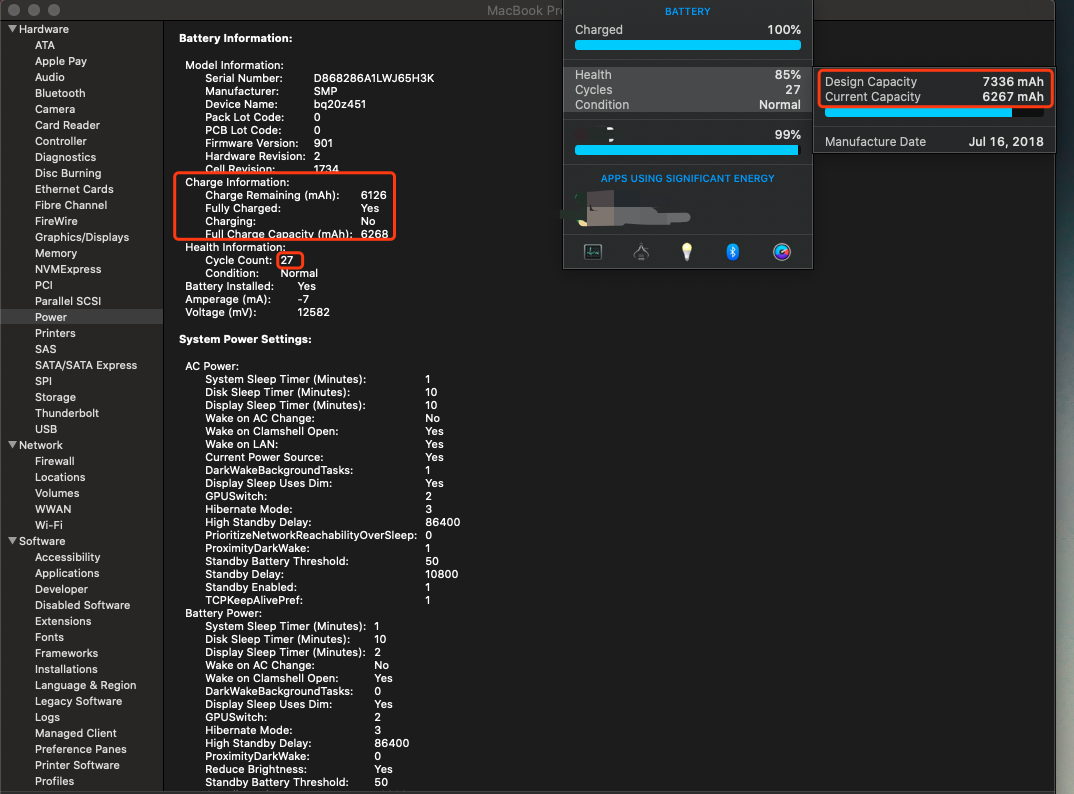Select ATA in the sidebar
This screenshot has height=794, width=1074.
pos(45,45)
